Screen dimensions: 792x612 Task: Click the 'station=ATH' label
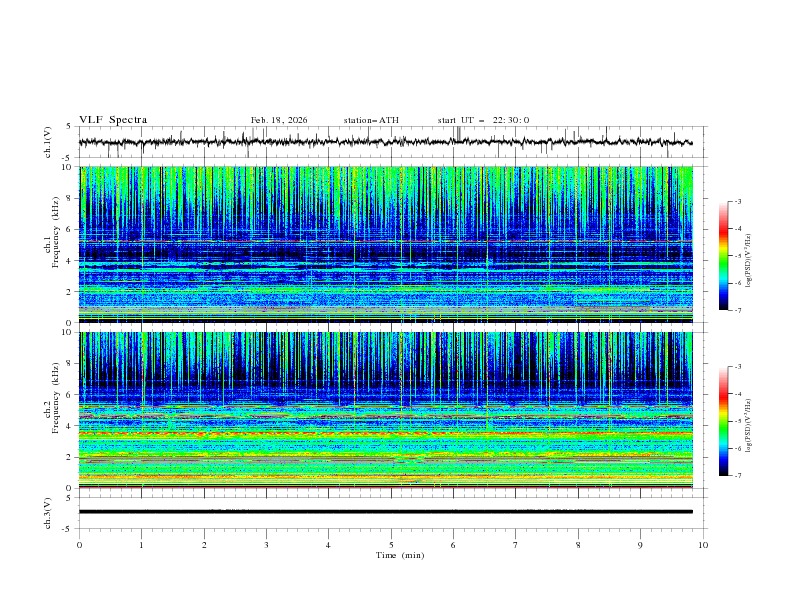[x=371, y=120]
